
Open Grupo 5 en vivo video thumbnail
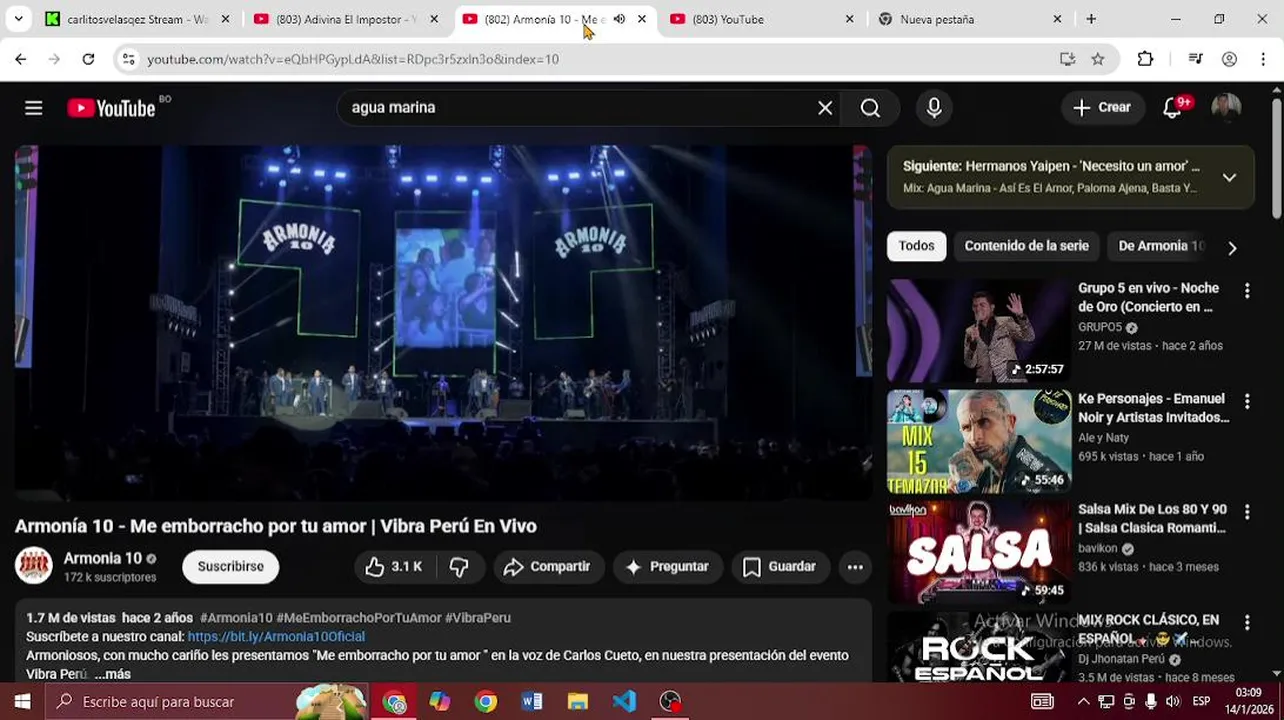[978, 331]
